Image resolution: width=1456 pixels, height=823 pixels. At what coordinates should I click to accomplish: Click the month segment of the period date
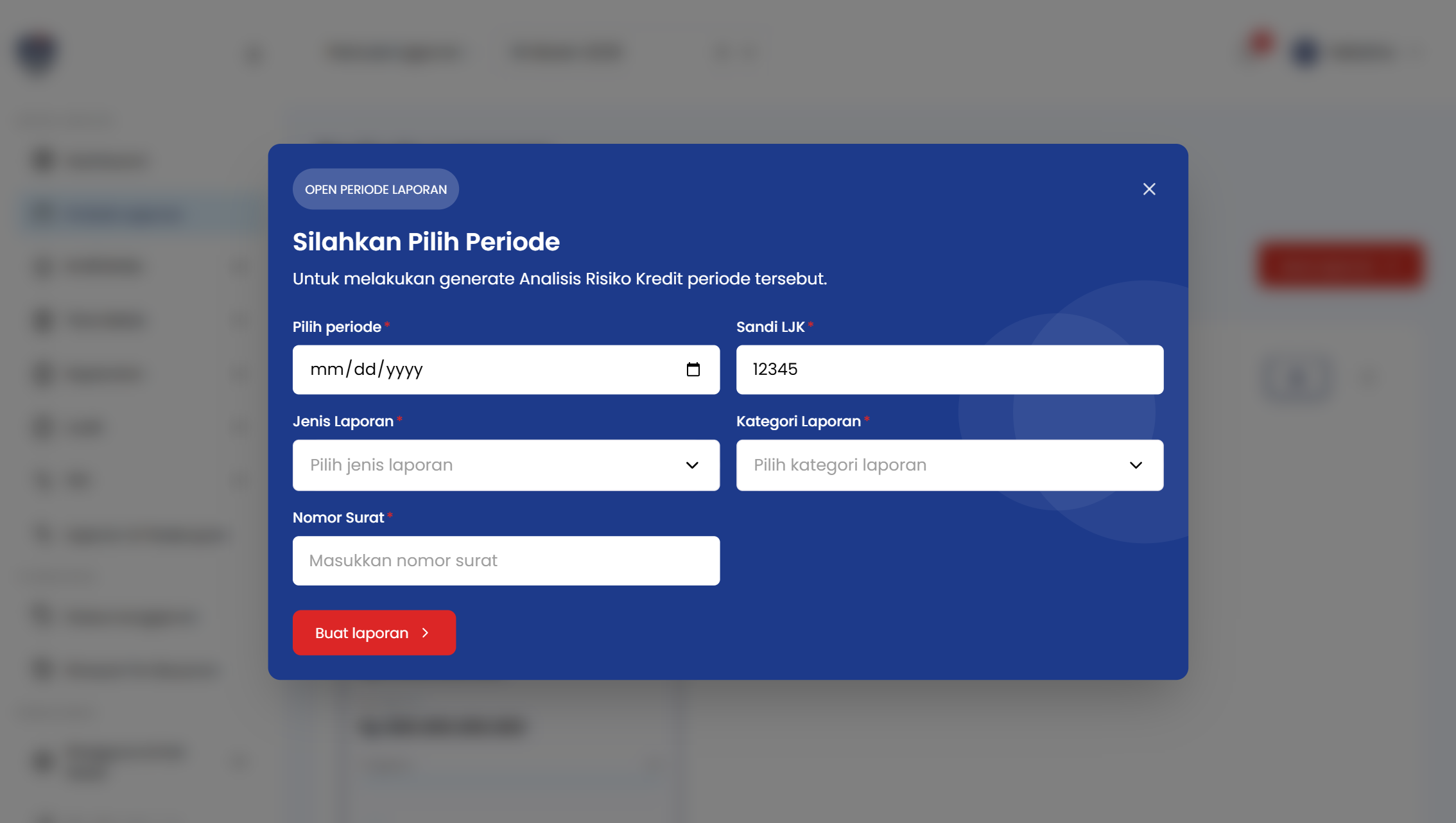click(326, 370)
